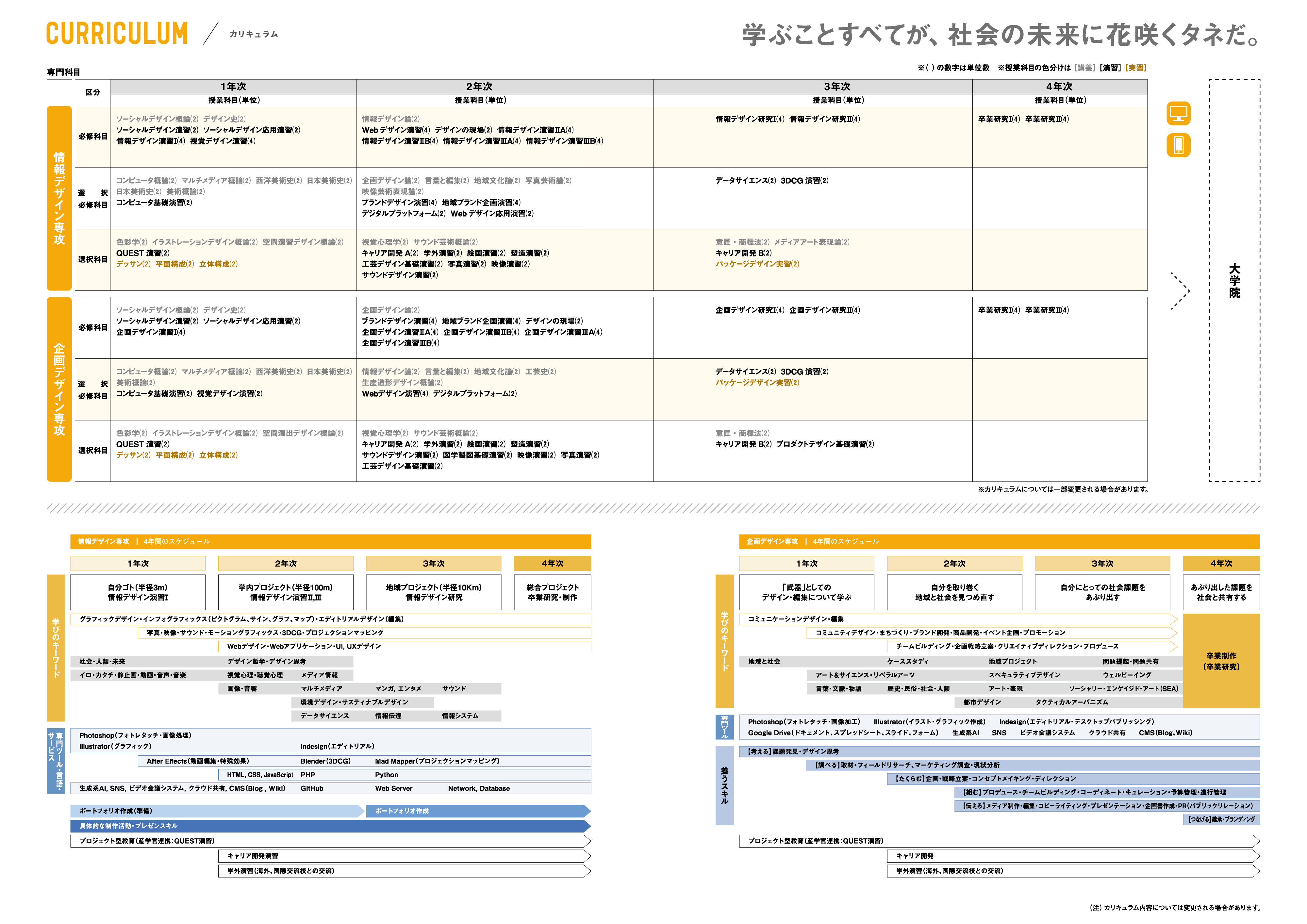Click the bar Webデザイン・Webアプリケーション・UI, UXデザイン
Image resolution: width=1307 pixels, height=924 pixels.
pos(404,647)
